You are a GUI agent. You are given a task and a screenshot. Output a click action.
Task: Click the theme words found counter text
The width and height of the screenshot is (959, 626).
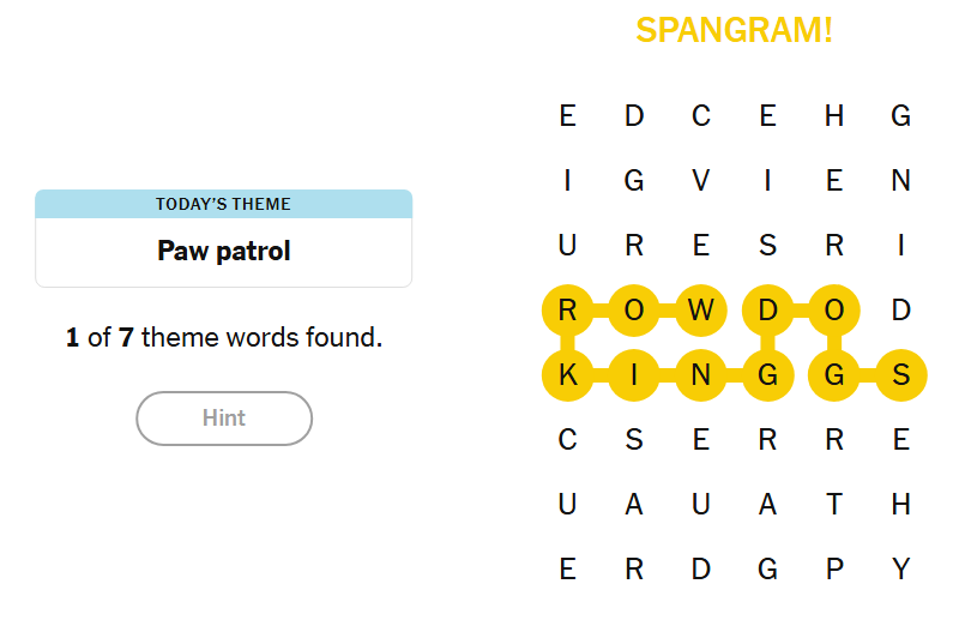click(x=224, y=337)
